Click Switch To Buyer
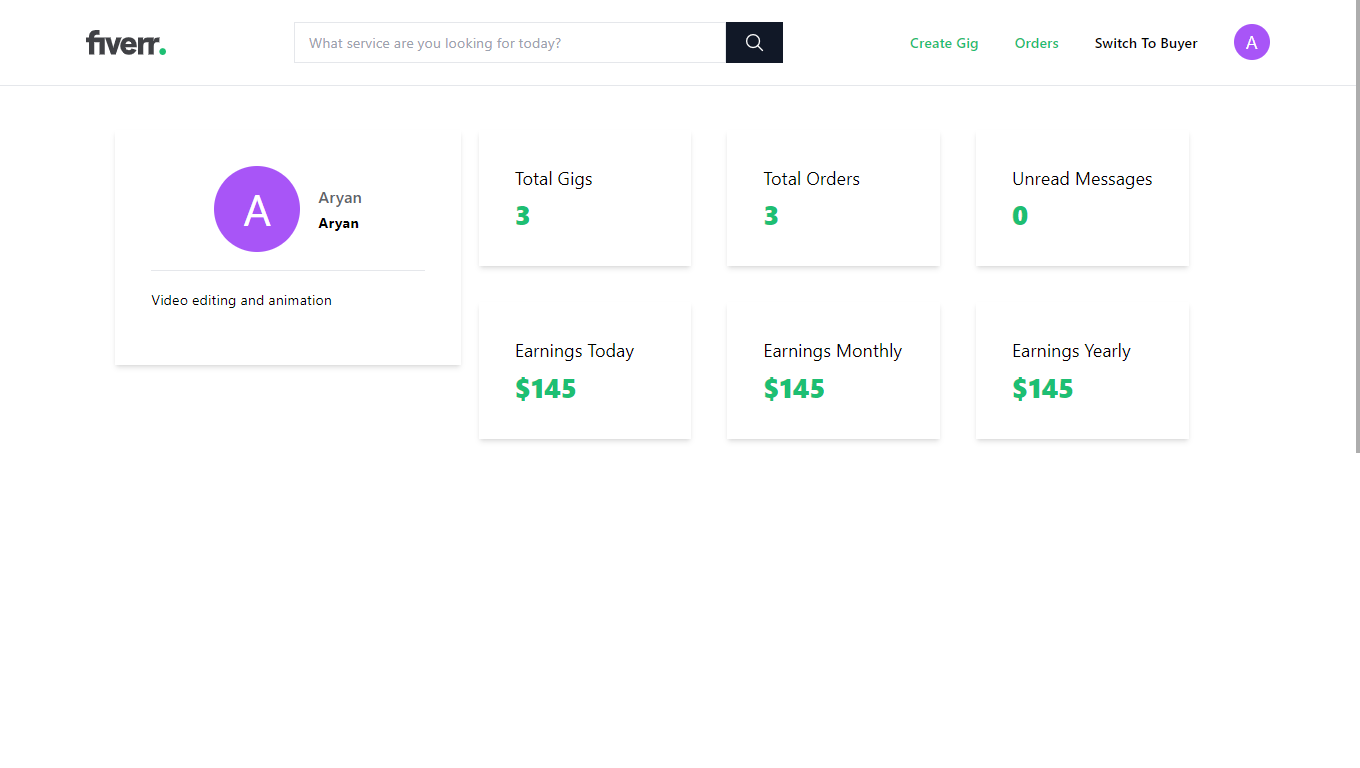This screenshot has height=768, width=1360. [1146, 43]
